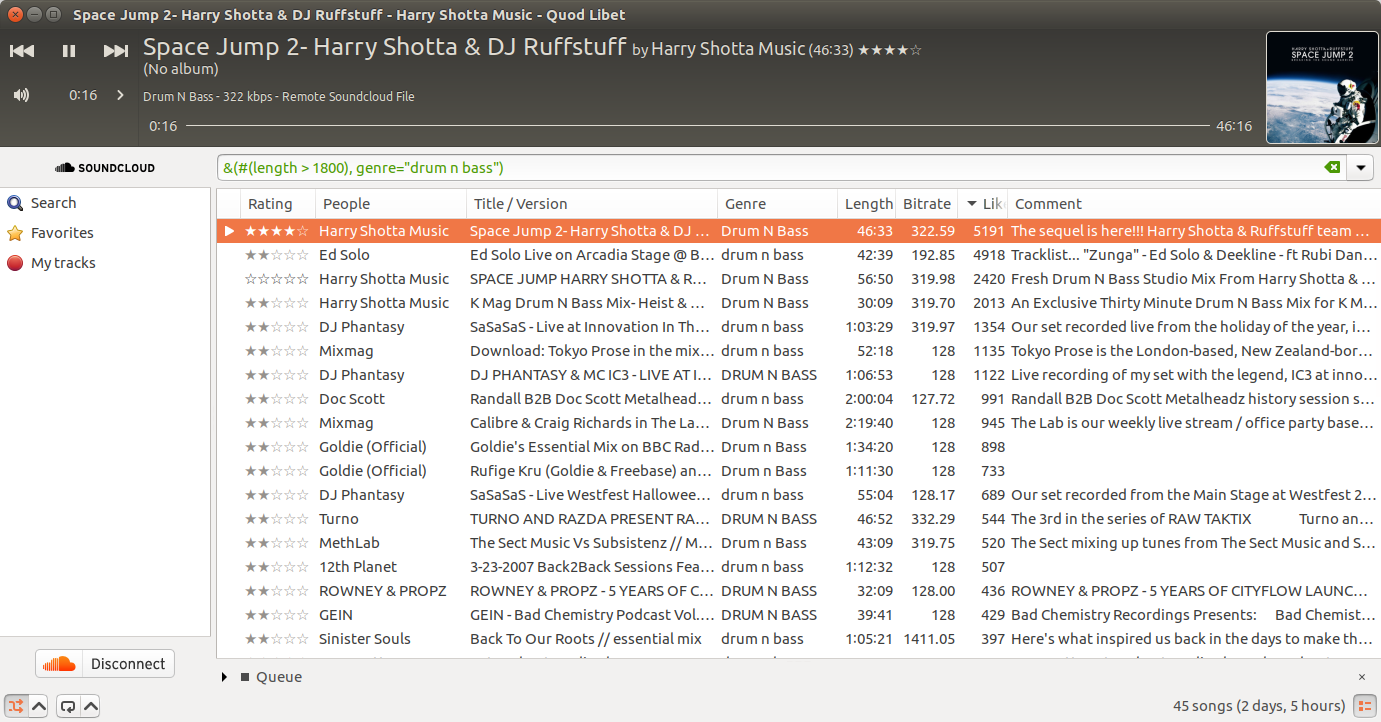Open shuffle mode options arrow
This screenshot has height=722, width=1381.
39,706
